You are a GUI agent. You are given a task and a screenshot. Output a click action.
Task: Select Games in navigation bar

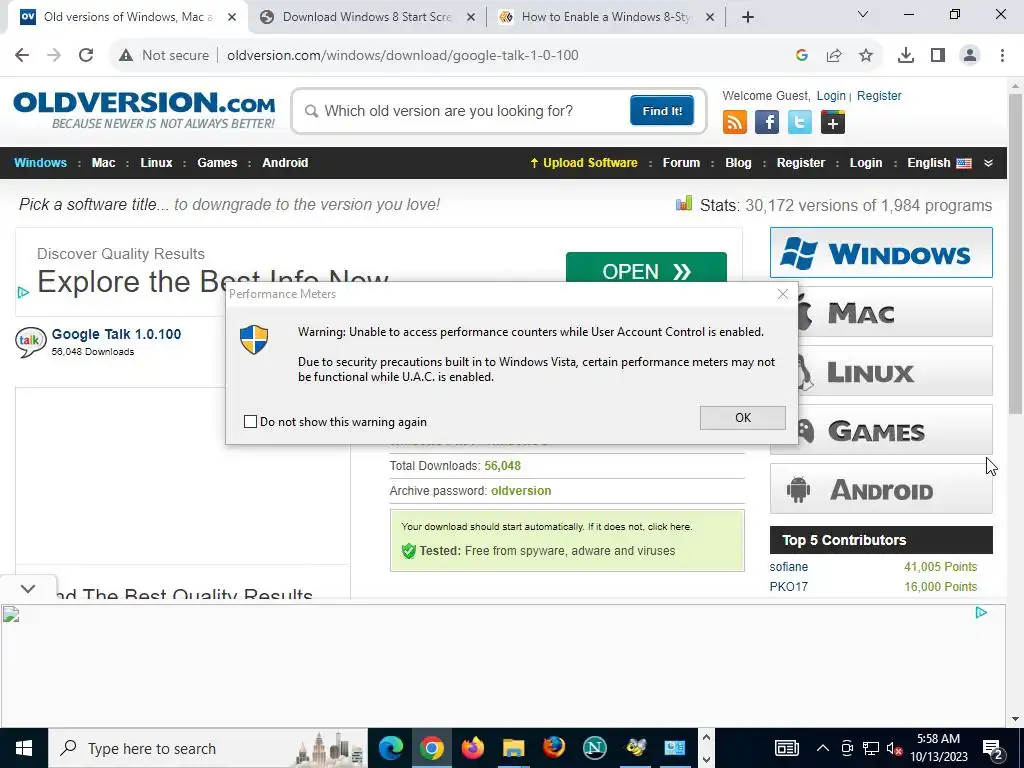[217, 163]
